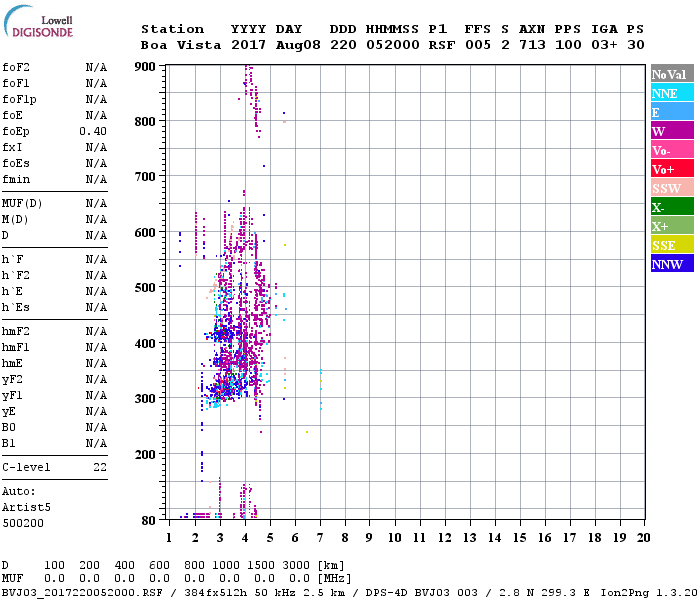Select the X- dark green legend swatch

(x=672, y=207)
